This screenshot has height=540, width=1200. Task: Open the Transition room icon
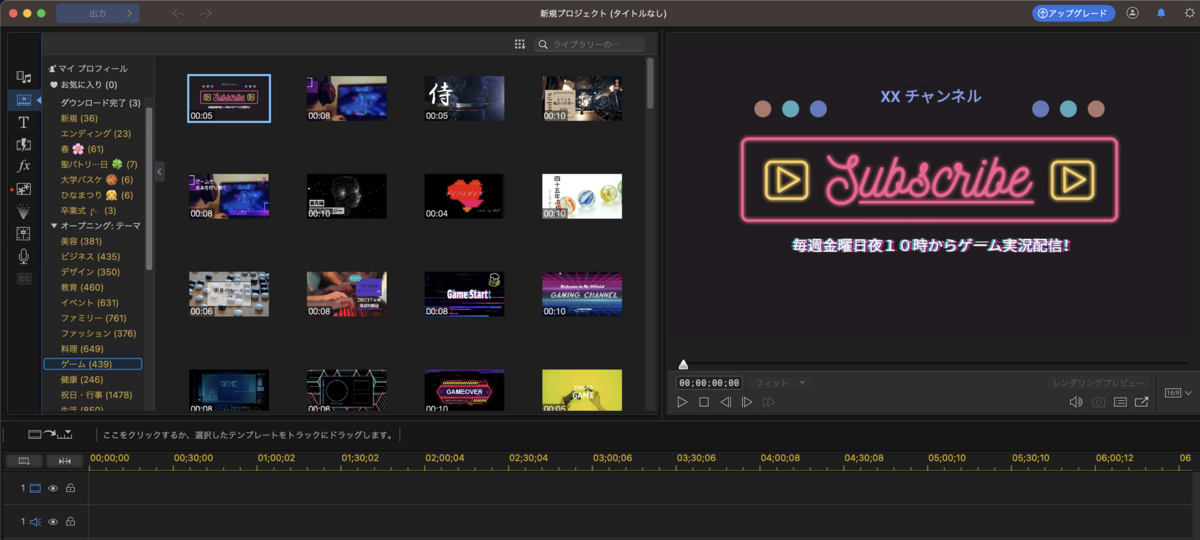[x=23, y=145]
